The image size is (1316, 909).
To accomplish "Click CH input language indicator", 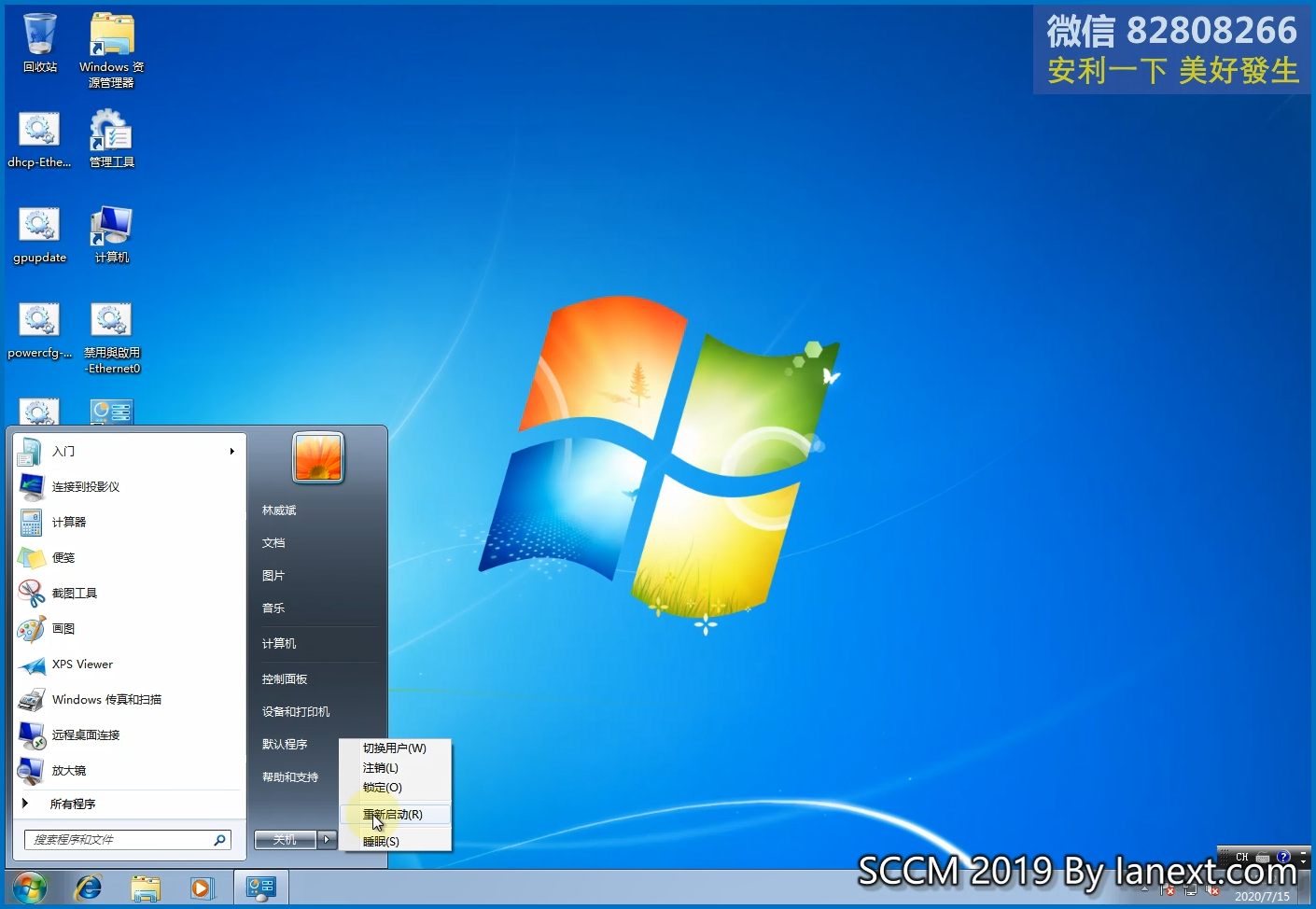I will [x=1241, y=857].
